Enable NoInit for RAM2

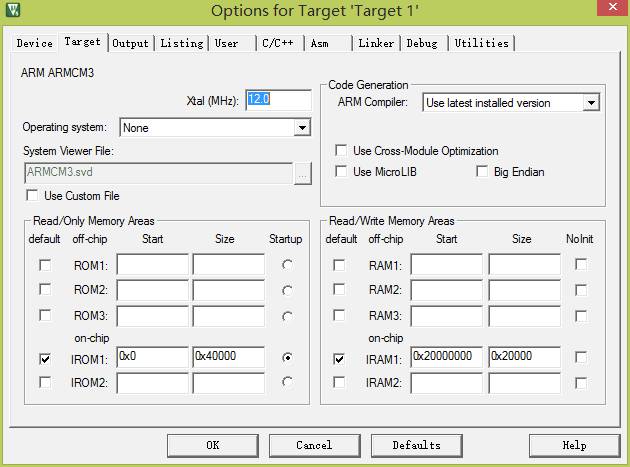(581, 290)
